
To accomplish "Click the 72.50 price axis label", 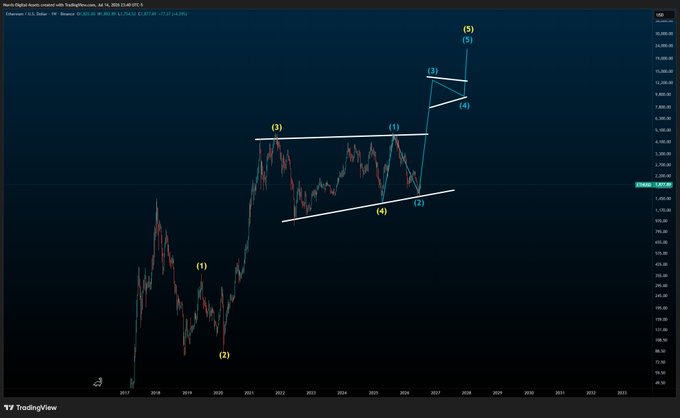I will coord(661,362).
